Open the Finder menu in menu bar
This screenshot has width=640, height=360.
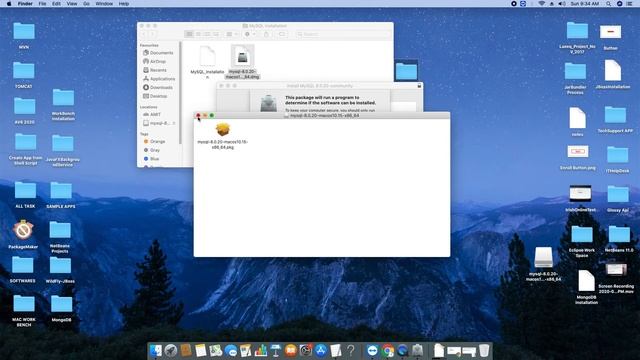click(x=25, y=4)
